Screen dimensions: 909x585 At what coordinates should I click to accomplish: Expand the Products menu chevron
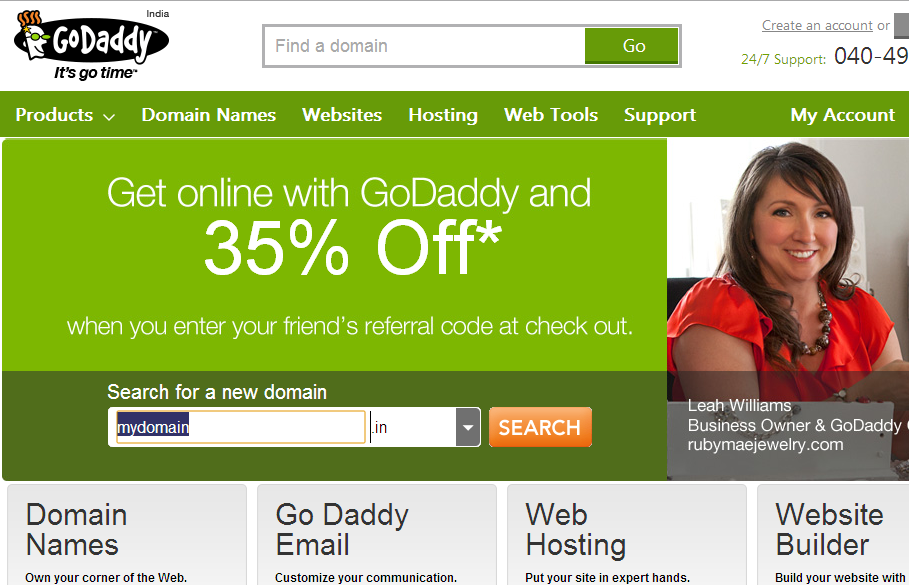(109, 117)
